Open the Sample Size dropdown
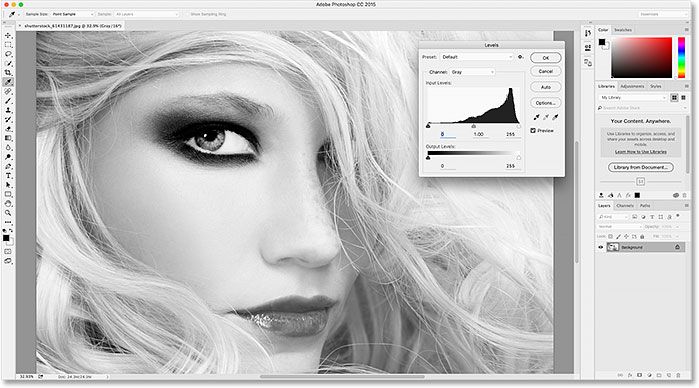699x388 pixels. pyautogui.click(x=72, y=14)
